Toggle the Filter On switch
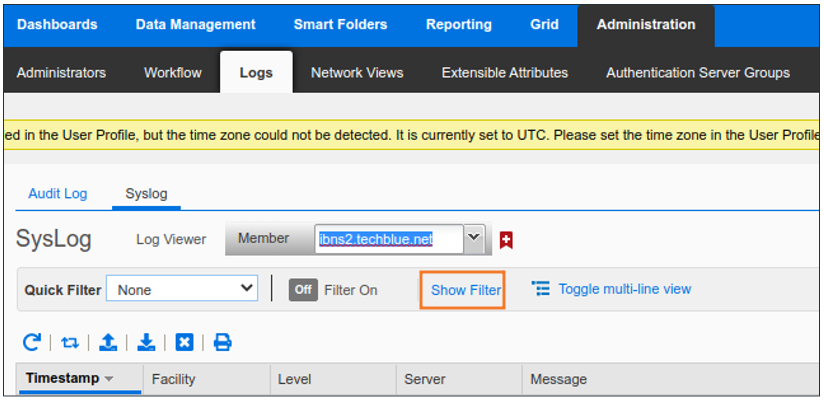The width and height of the screenshot is (824, 401). click(x=304, y=290)
